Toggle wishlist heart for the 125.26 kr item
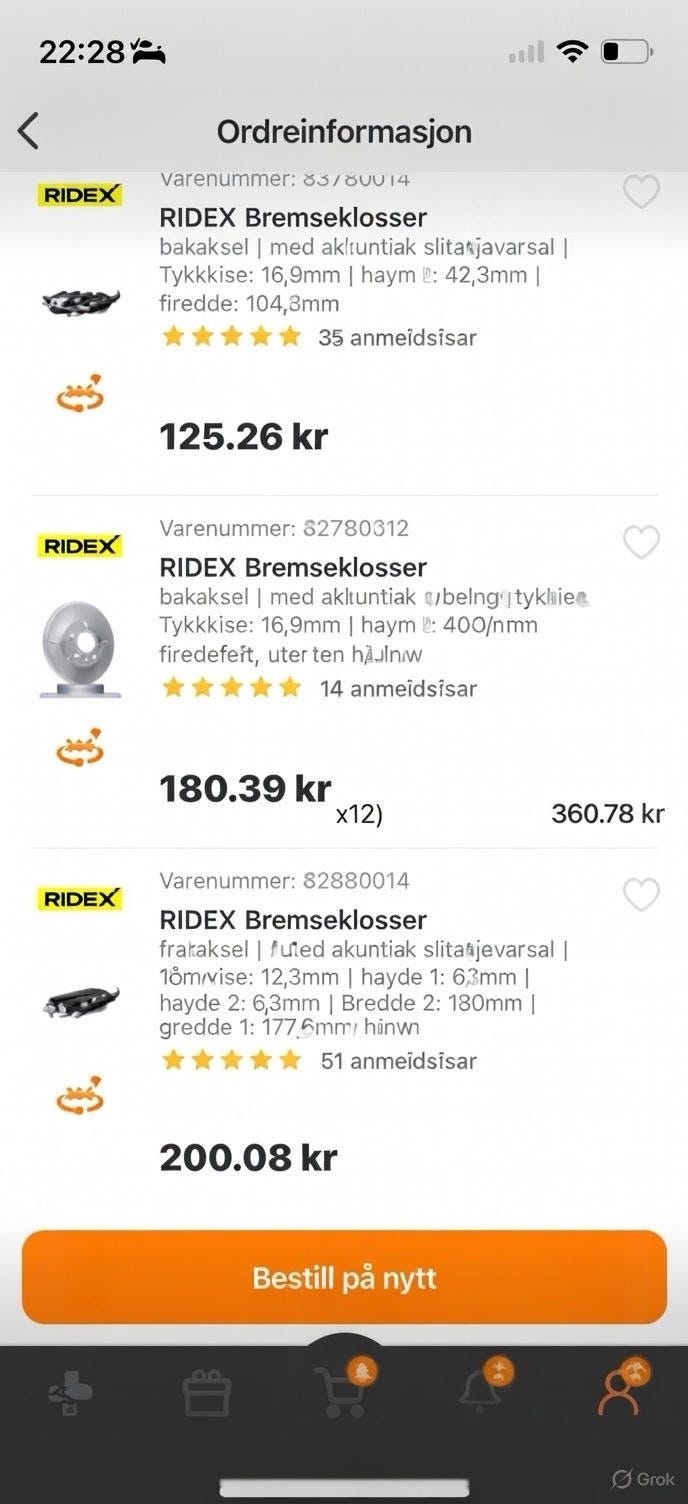688x1504 pixels. click(641, 191)
